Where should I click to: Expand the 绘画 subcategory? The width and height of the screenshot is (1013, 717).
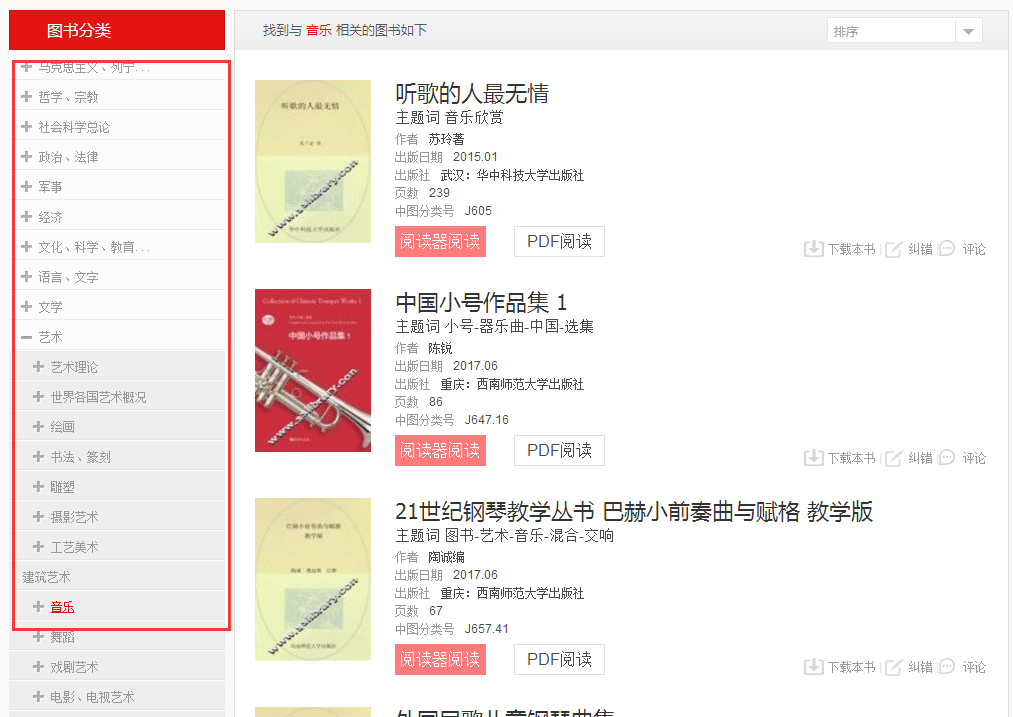(x=39, y=427)
